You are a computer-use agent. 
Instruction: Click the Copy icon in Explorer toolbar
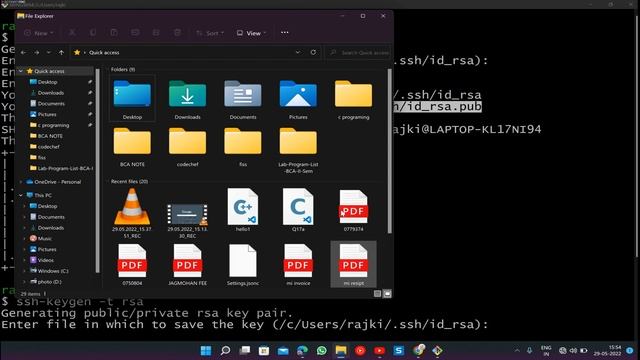[x=93, y=33]
